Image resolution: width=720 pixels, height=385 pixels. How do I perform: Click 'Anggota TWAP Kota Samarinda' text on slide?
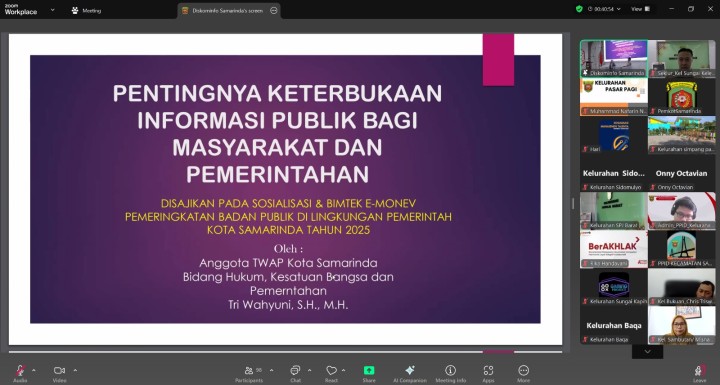point(288,263)
